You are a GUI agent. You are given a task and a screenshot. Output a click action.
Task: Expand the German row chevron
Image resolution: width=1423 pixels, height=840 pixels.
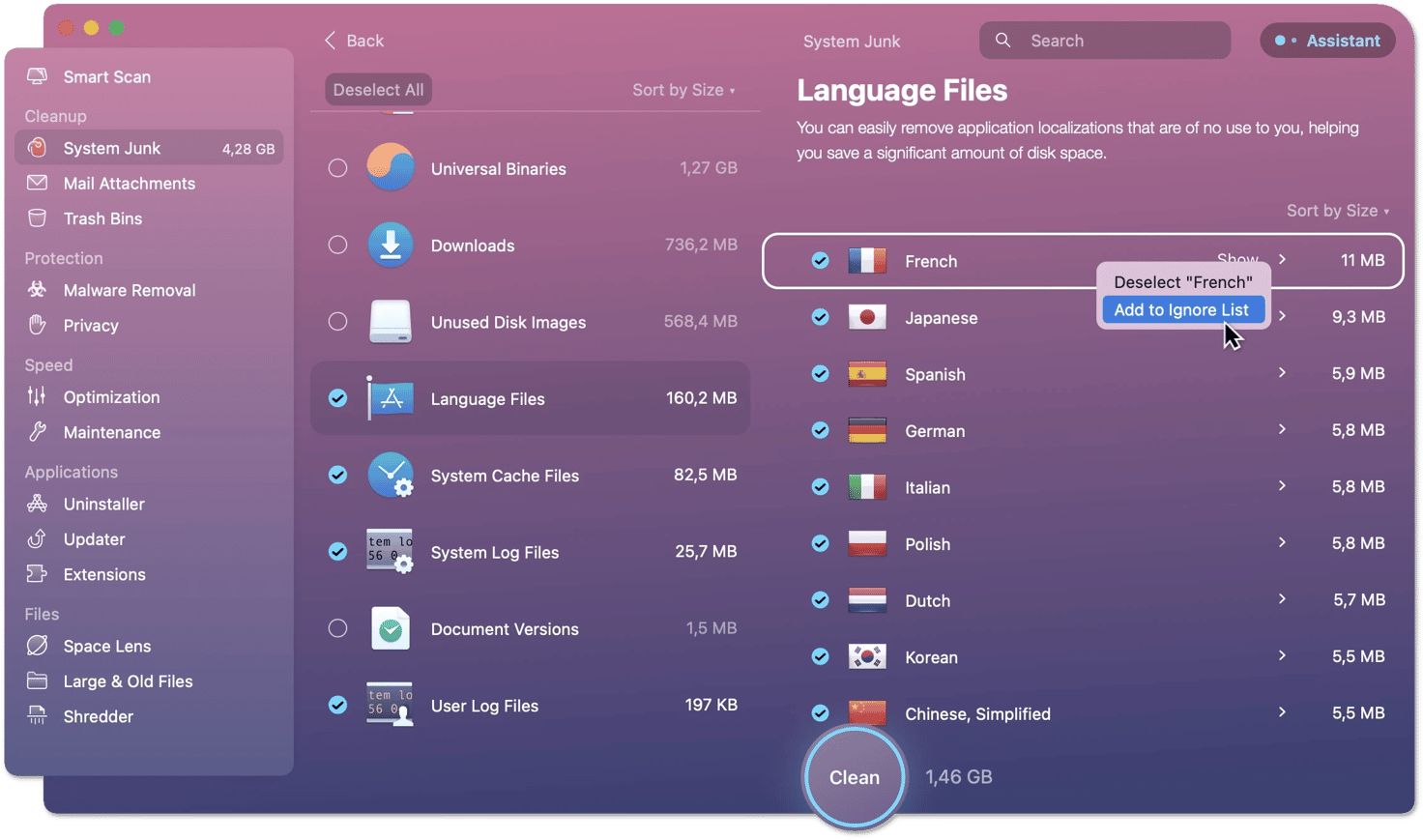click(1282, 429)
